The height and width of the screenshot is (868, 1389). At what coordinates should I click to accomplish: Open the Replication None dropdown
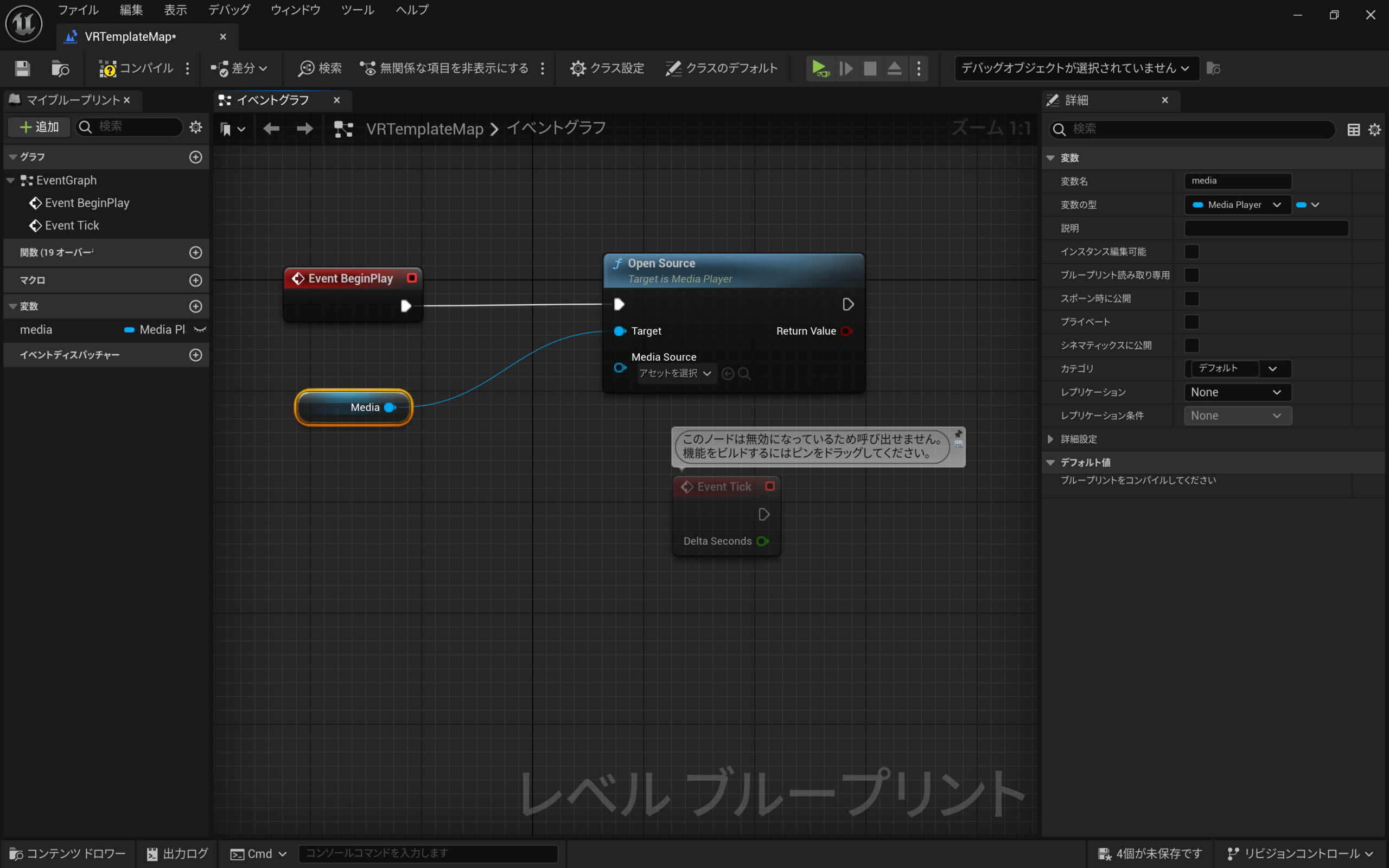pos(1237,392)
